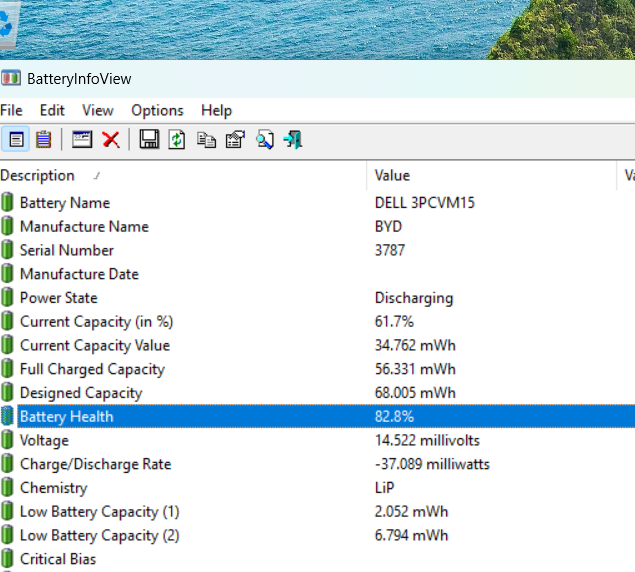Open the Help menu
Screen dimensions: 635x572
pyautogui.click(x=216, y=110)
